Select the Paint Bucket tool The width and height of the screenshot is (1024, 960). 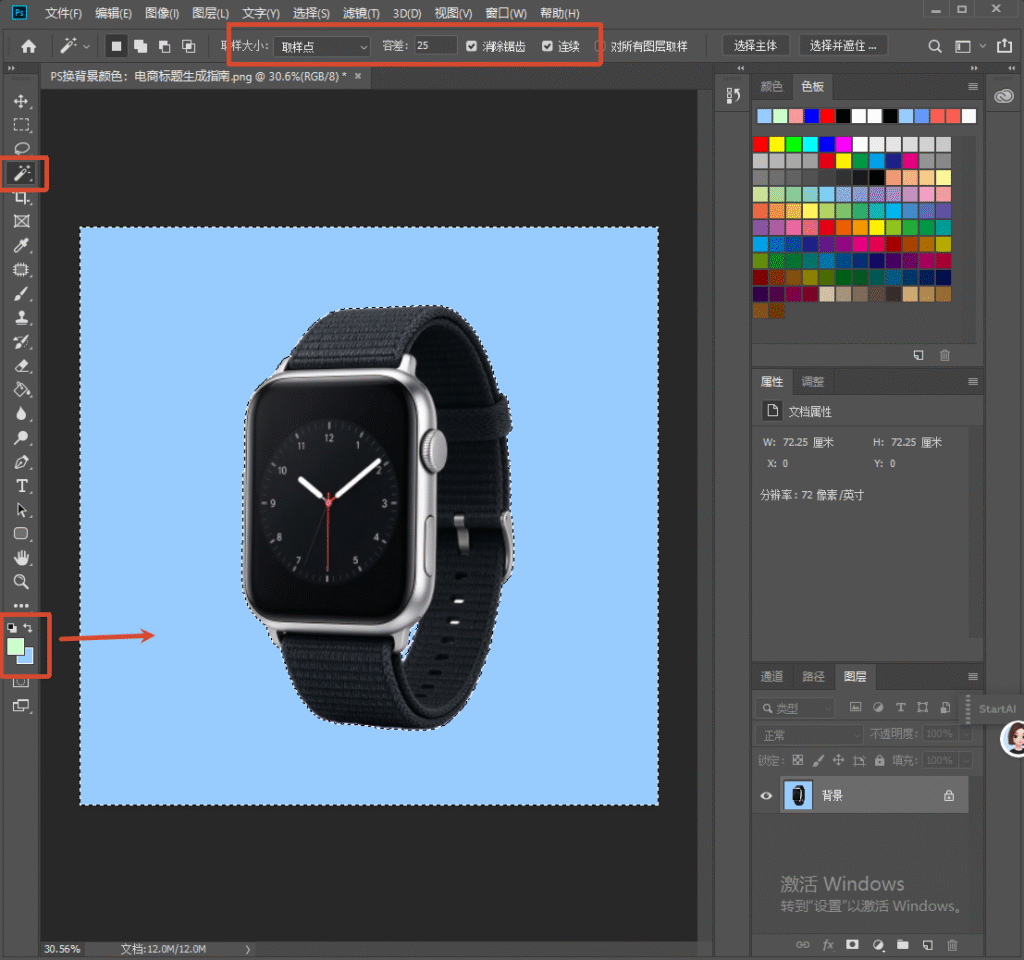click(x=22, y=390)
